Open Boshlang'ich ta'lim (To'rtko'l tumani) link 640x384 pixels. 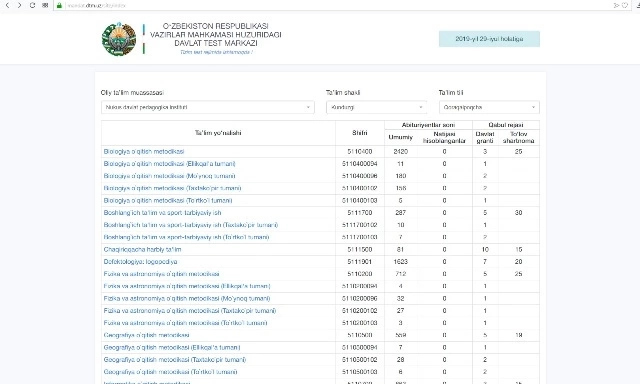click(186, 237)
